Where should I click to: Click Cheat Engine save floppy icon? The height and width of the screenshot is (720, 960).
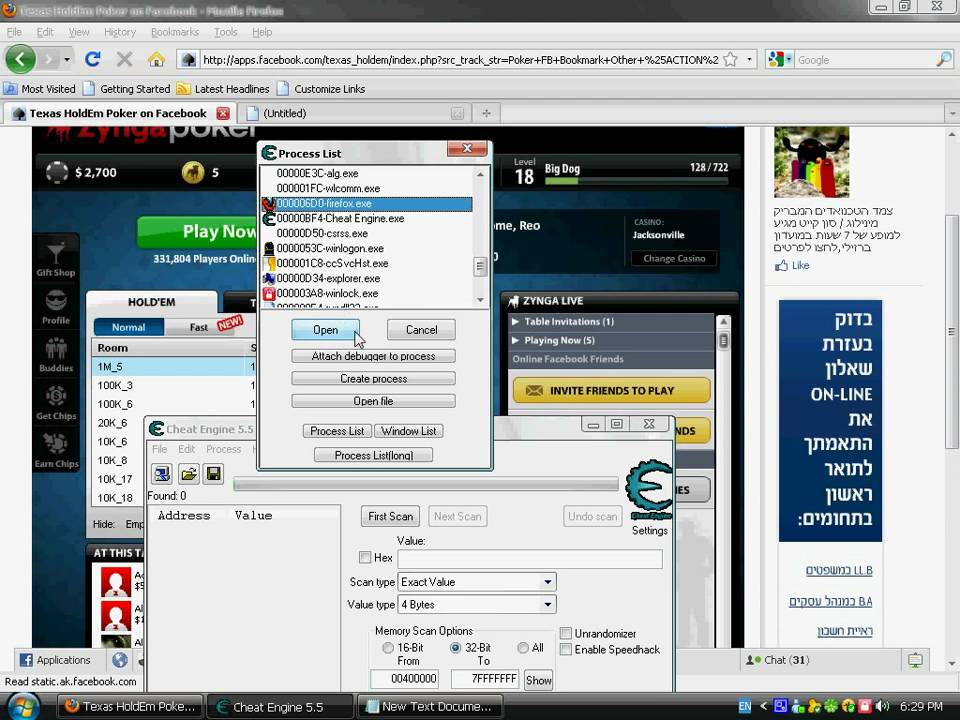point(214,473)
